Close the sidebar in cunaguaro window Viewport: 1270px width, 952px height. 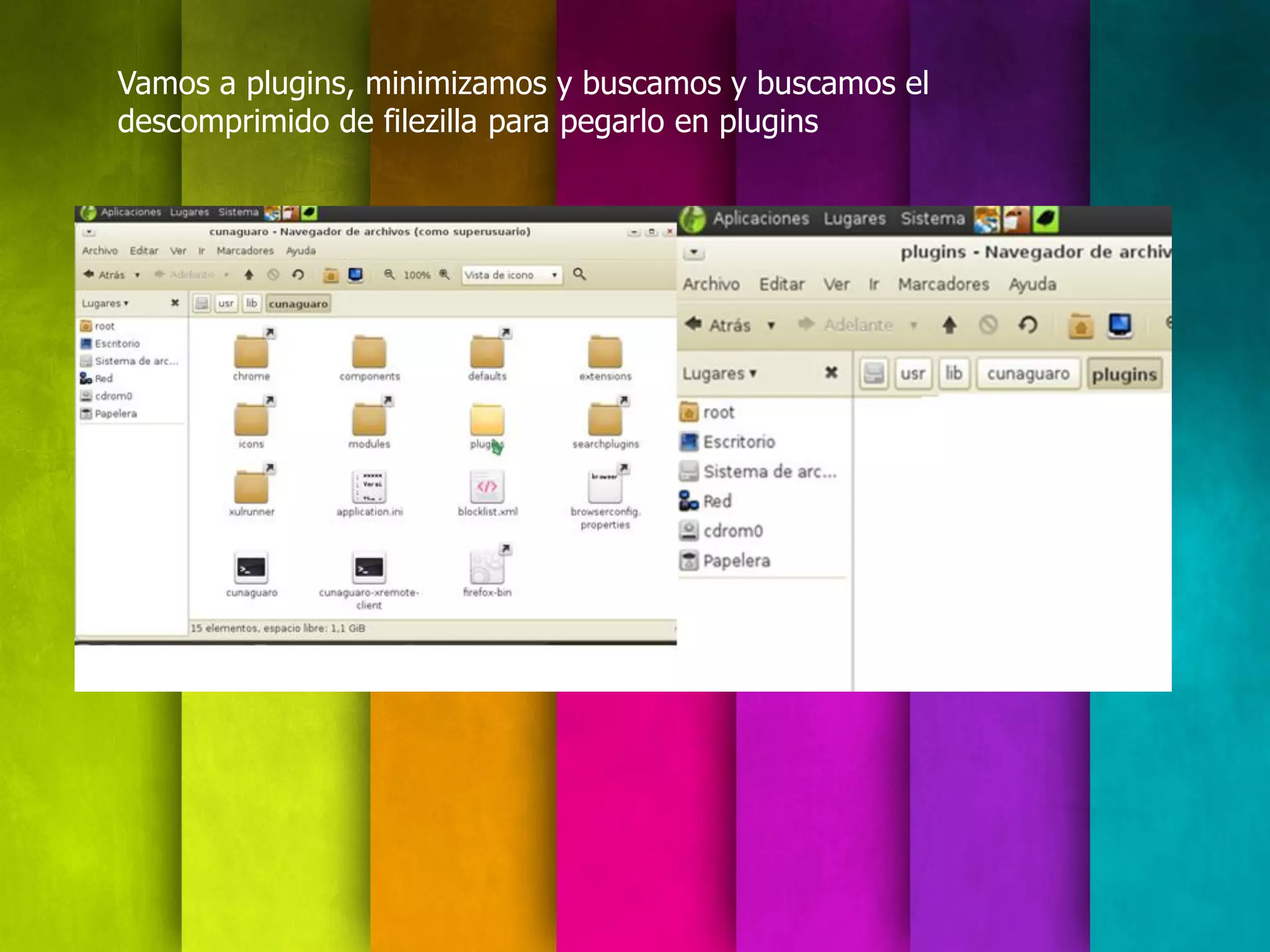[175, 302]
